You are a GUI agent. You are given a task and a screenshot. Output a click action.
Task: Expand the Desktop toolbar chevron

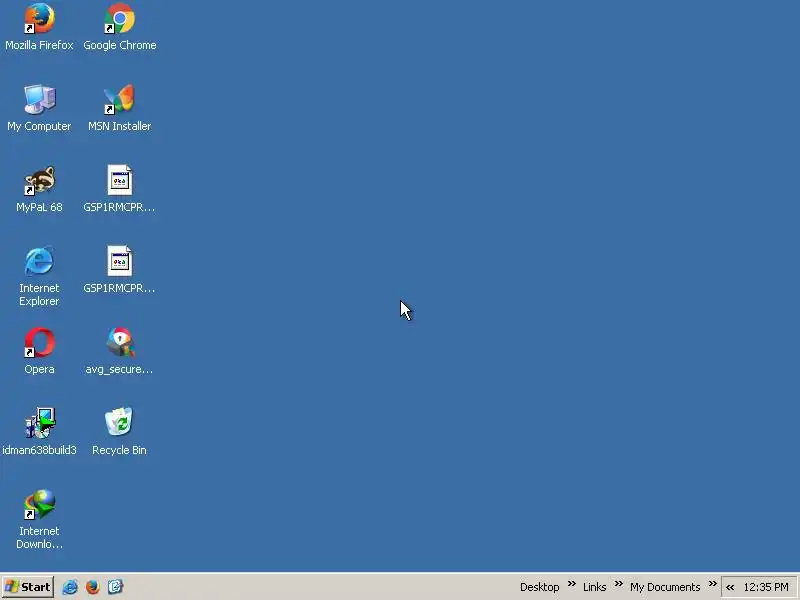pyautogui.click(x=572, y=584)
